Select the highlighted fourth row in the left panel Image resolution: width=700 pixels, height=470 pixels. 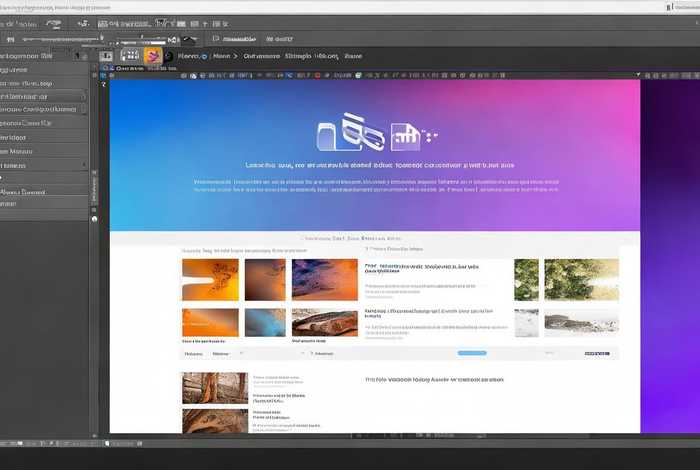click(x=40, y=109)
